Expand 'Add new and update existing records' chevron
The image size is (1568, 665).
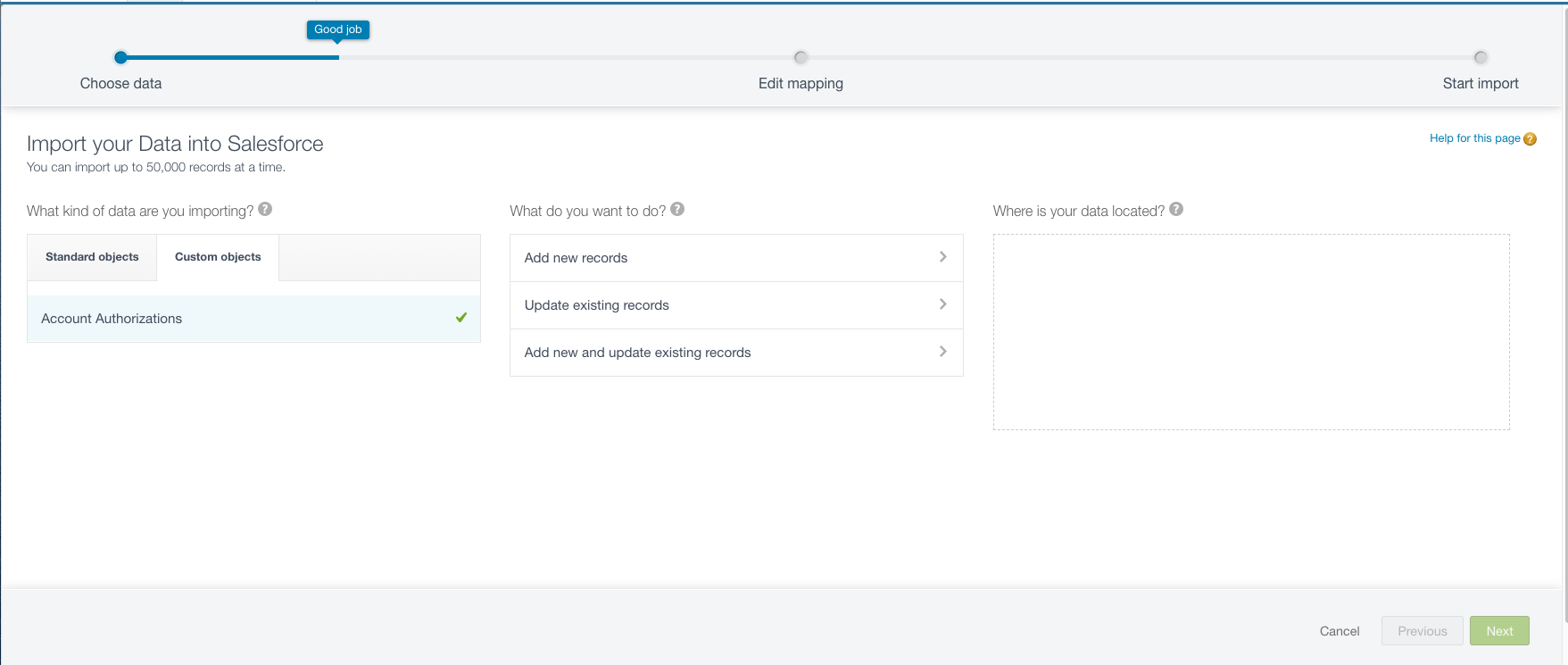pos(942,352)
